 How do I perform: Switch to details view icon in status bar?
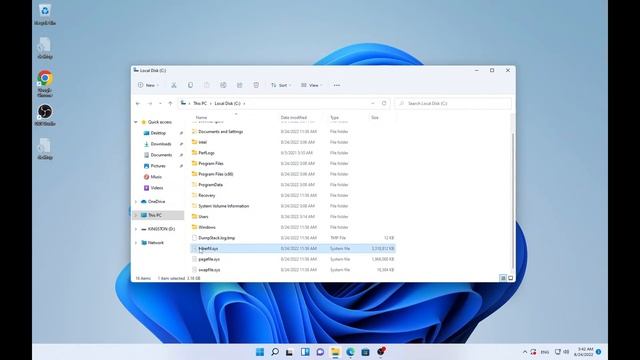point(503,278)
